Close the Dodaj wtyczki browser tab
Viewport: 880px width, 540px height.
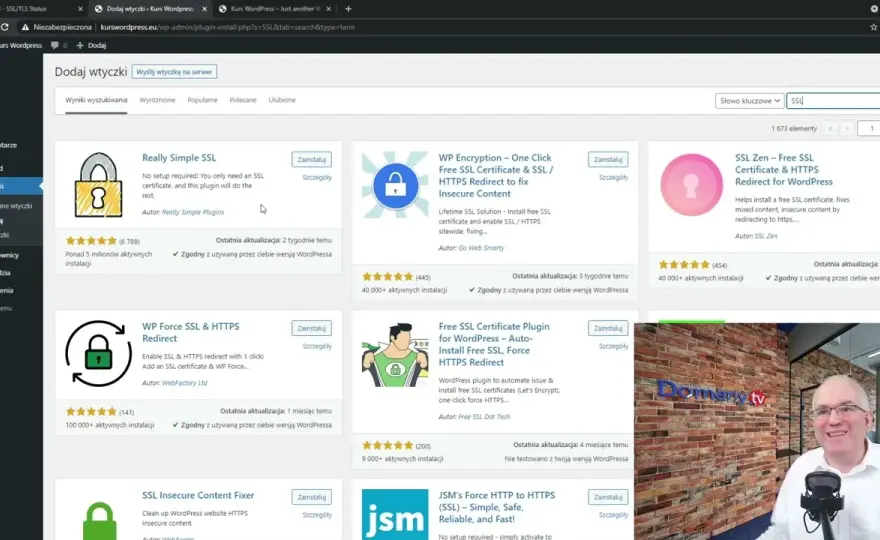click(x=204, y=9)
